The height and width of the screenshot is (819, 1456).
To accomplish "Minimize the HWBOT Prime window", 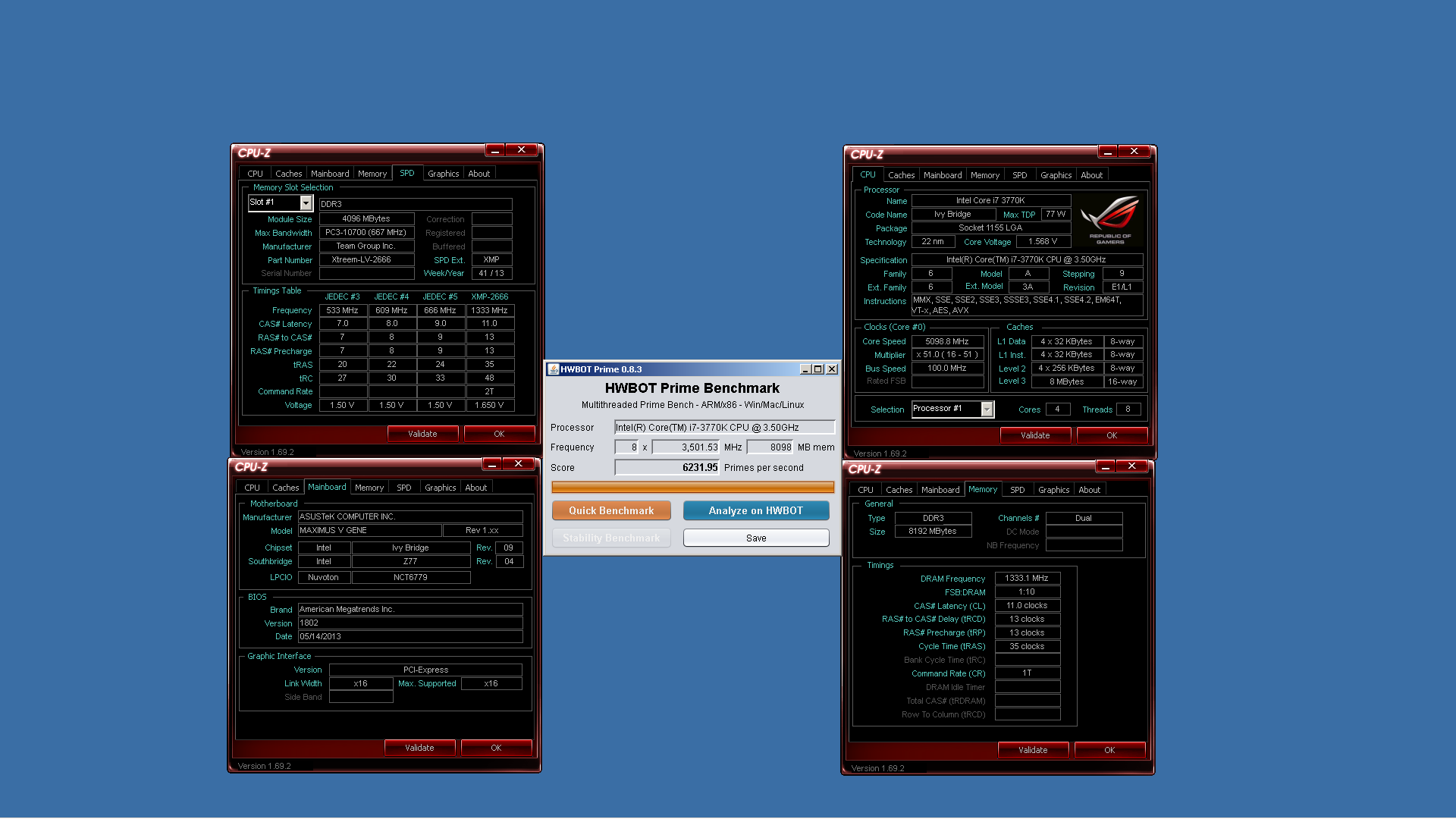I will (805, 369).
